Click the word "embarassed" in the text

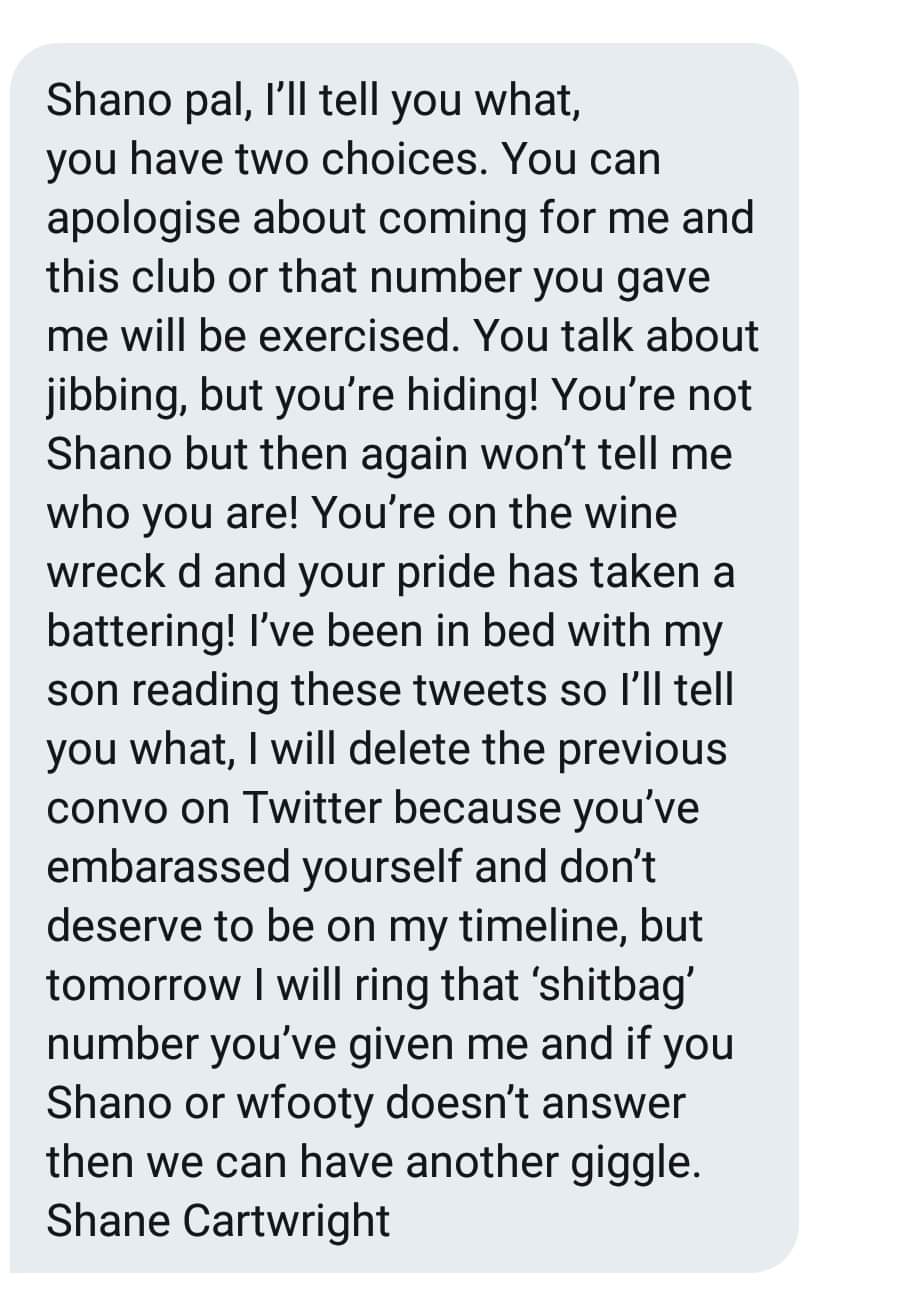click(166, 867)
